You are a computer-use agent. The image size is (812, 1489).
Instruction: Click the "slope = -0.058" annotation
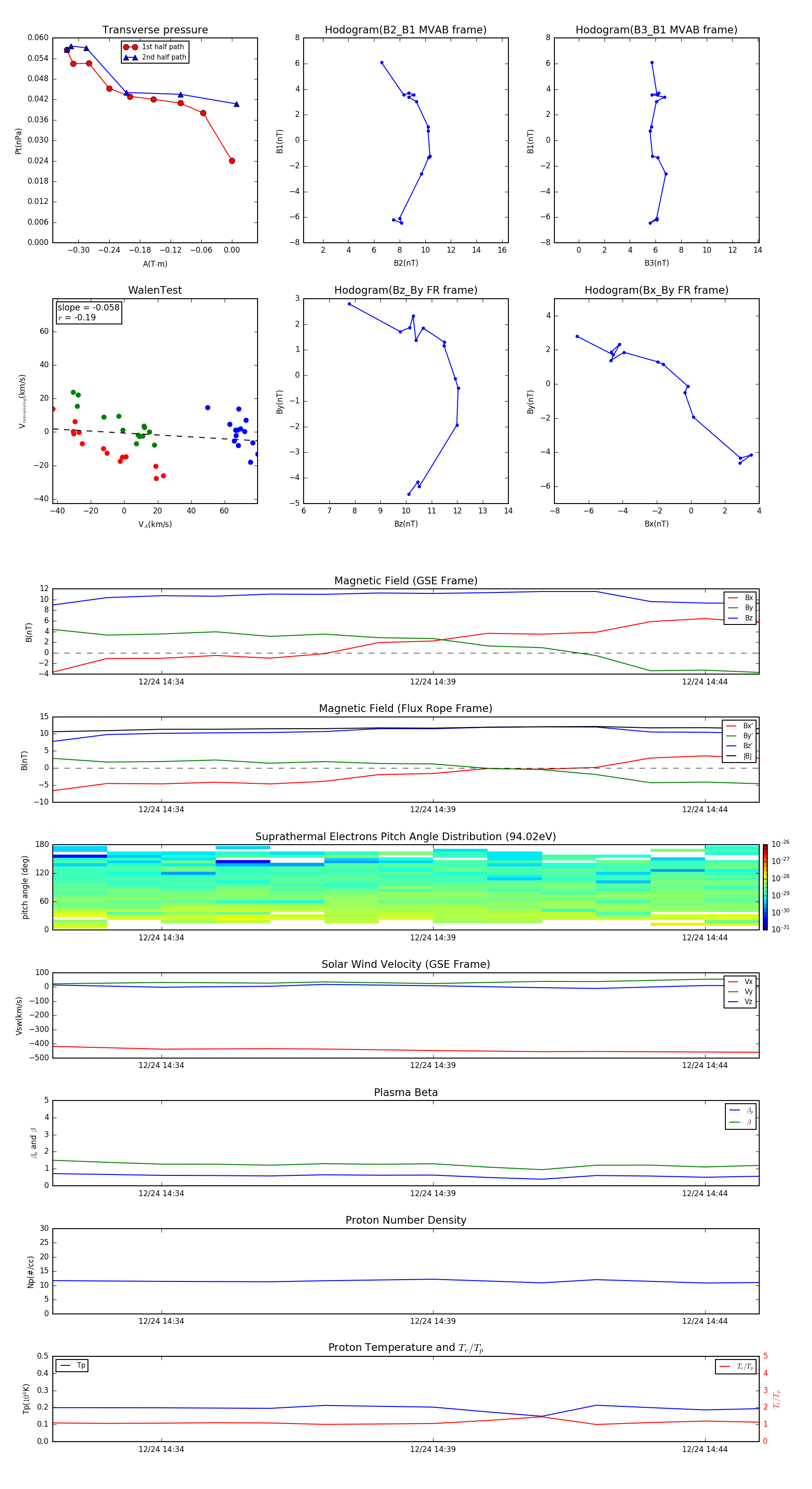(x=88, y=308)
